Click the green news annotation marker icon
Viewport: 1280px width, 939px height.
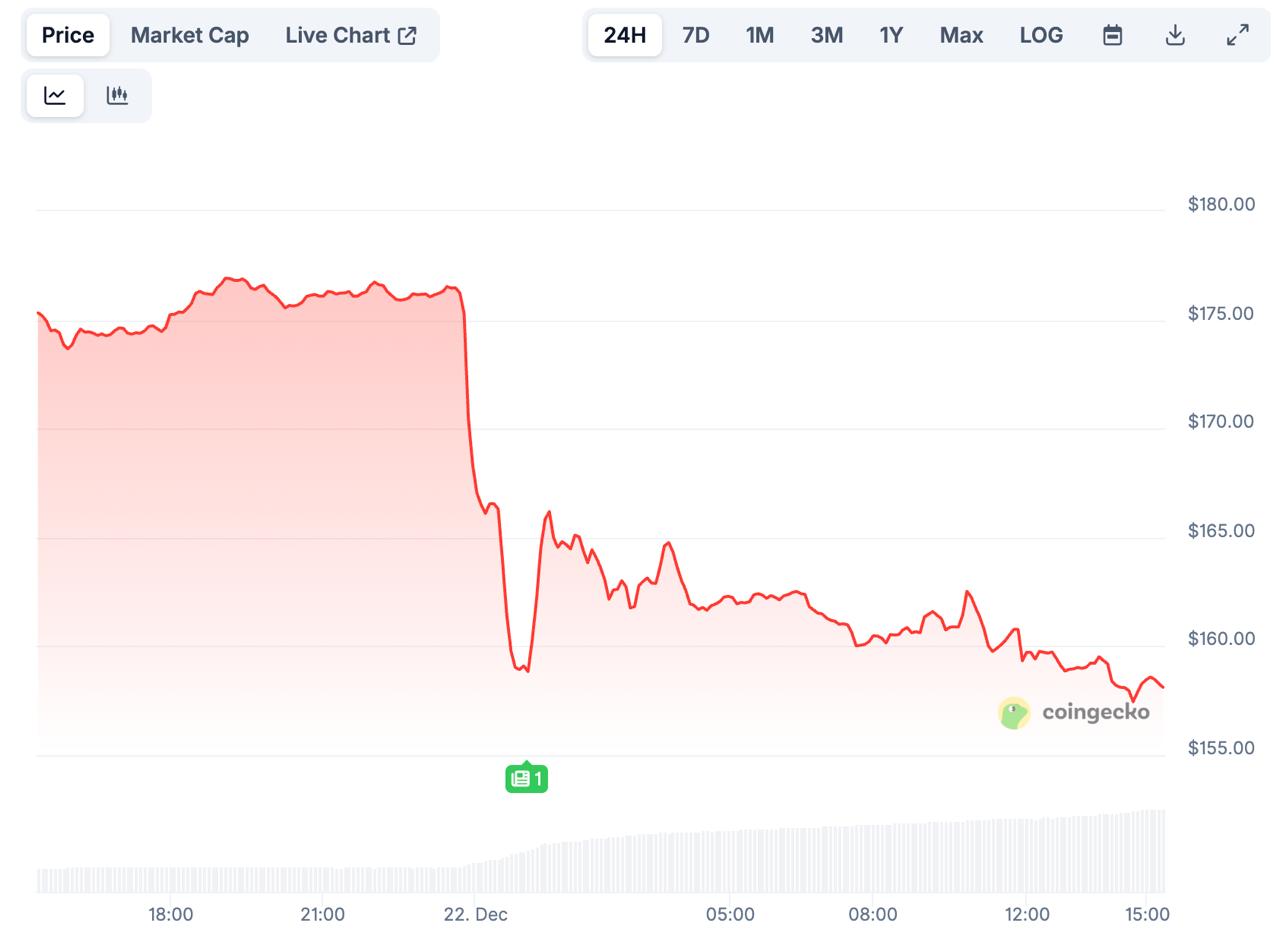pos(526,777)
